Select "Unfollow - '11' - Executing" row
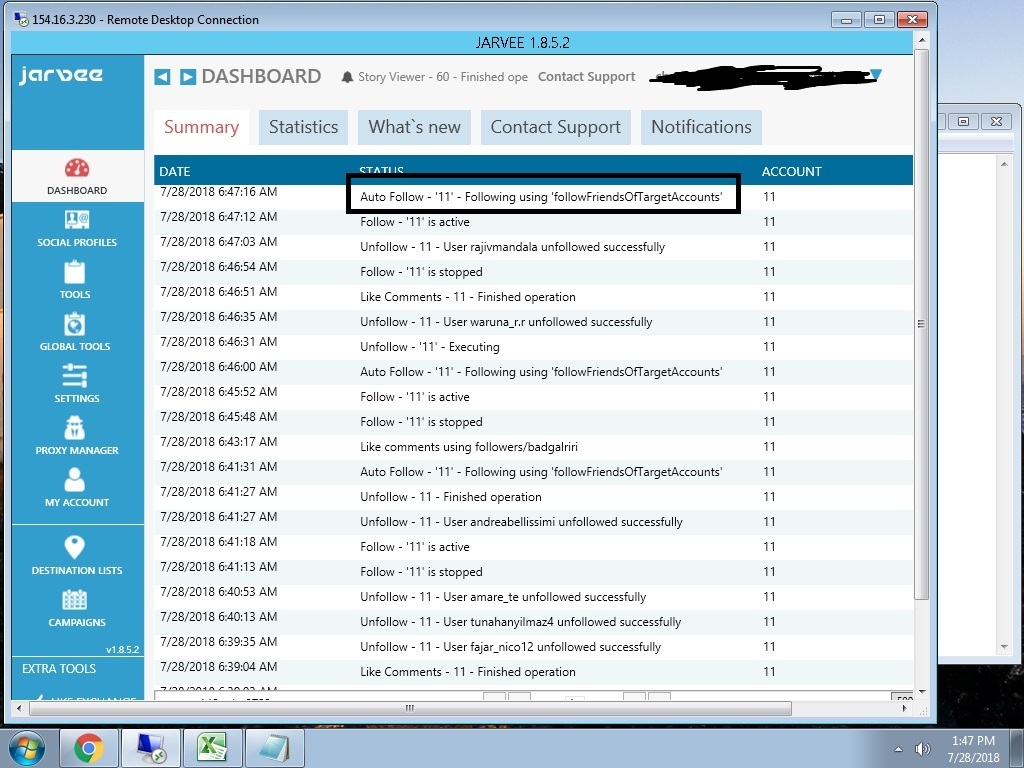This screenshot has width=1024, height=768. tap(534, 347)
